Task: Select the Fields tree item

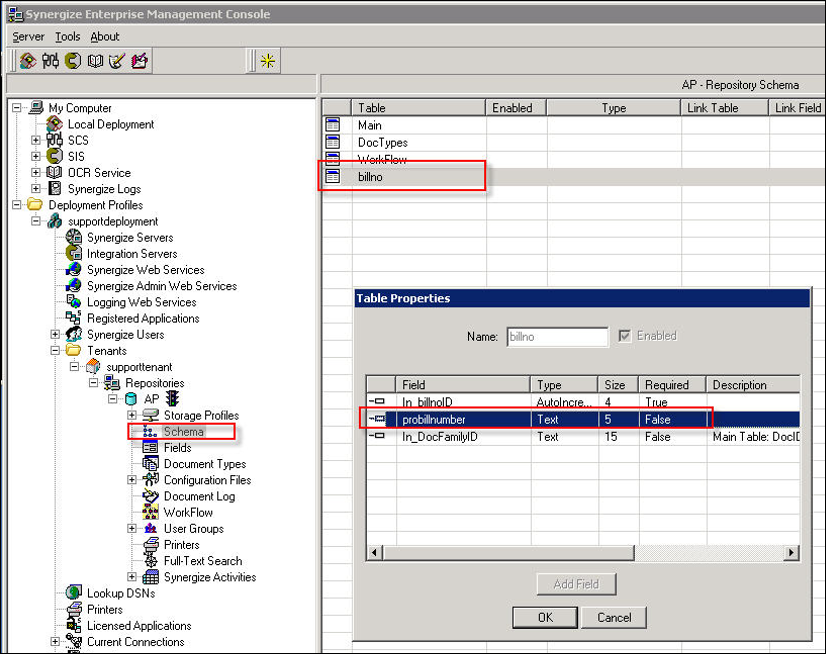Action: tap(178, 447)
